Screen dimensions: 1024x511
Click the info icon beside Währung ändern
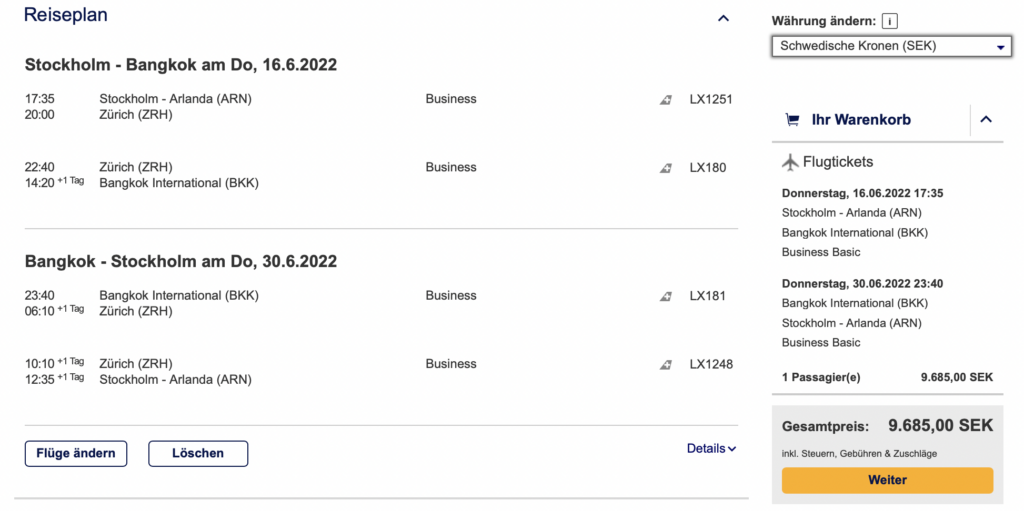(890, 21)
